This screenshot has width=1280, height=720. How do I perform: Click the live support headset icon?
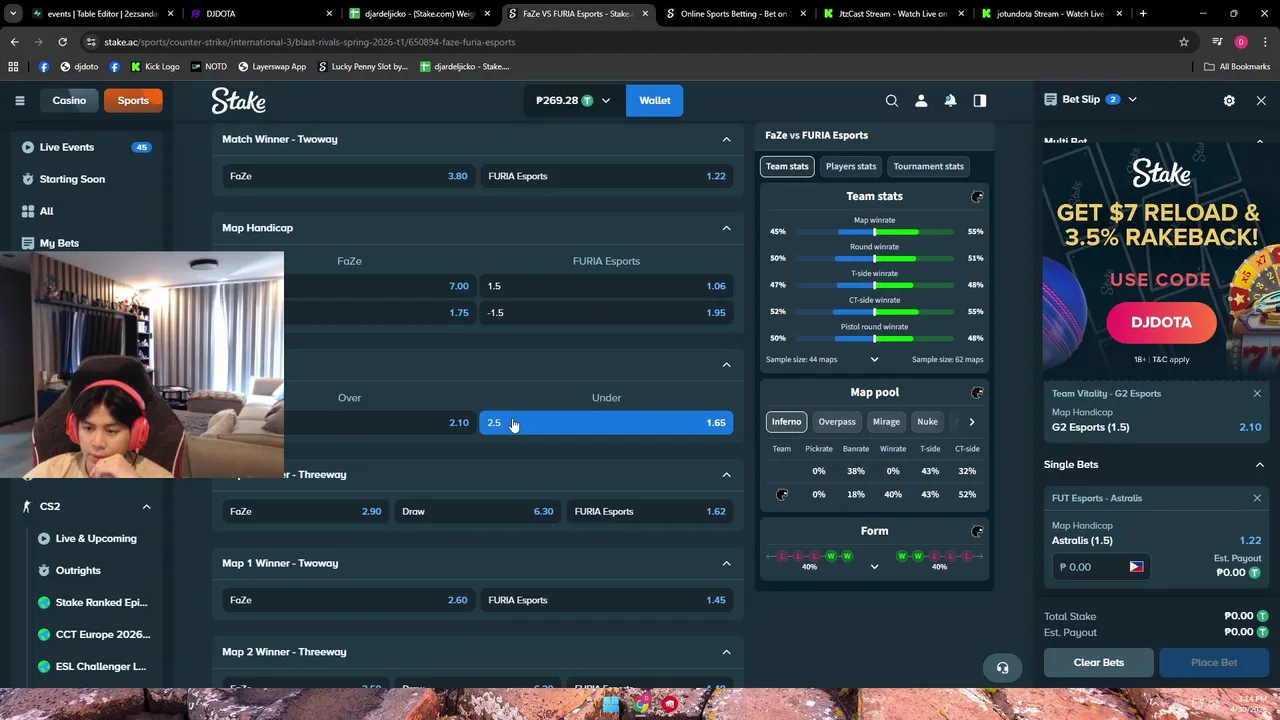coord(1002,667)
